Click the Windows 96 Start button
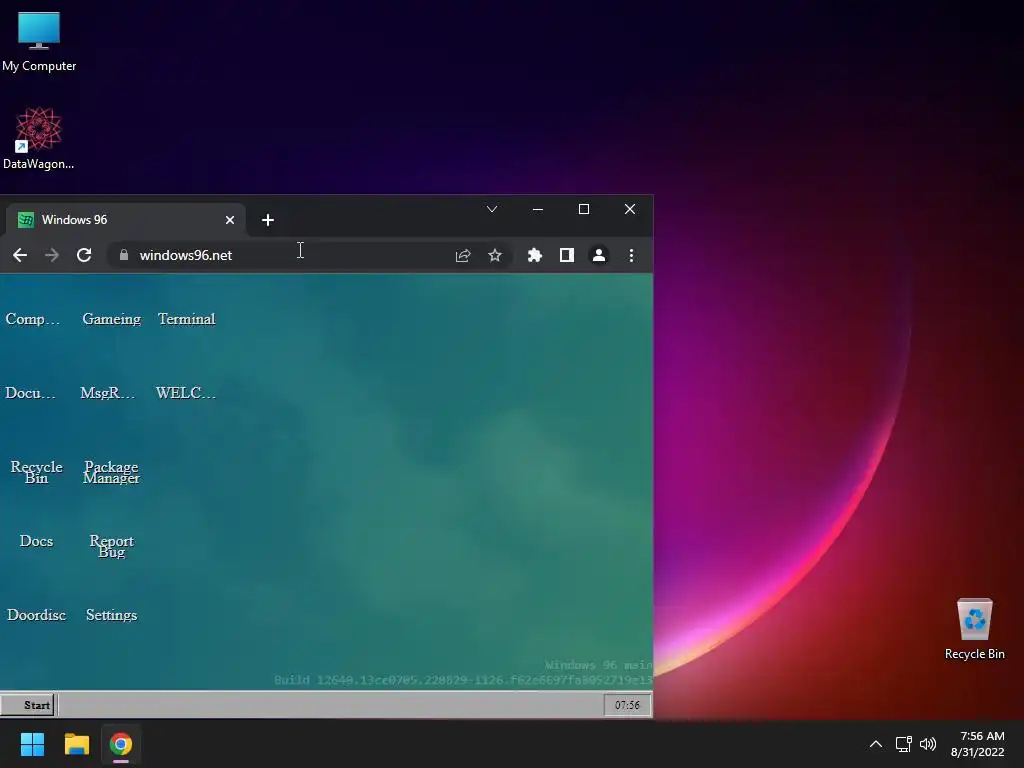Image resolution: width=1024 pixels, height=768 pixels. pos(27,705)
